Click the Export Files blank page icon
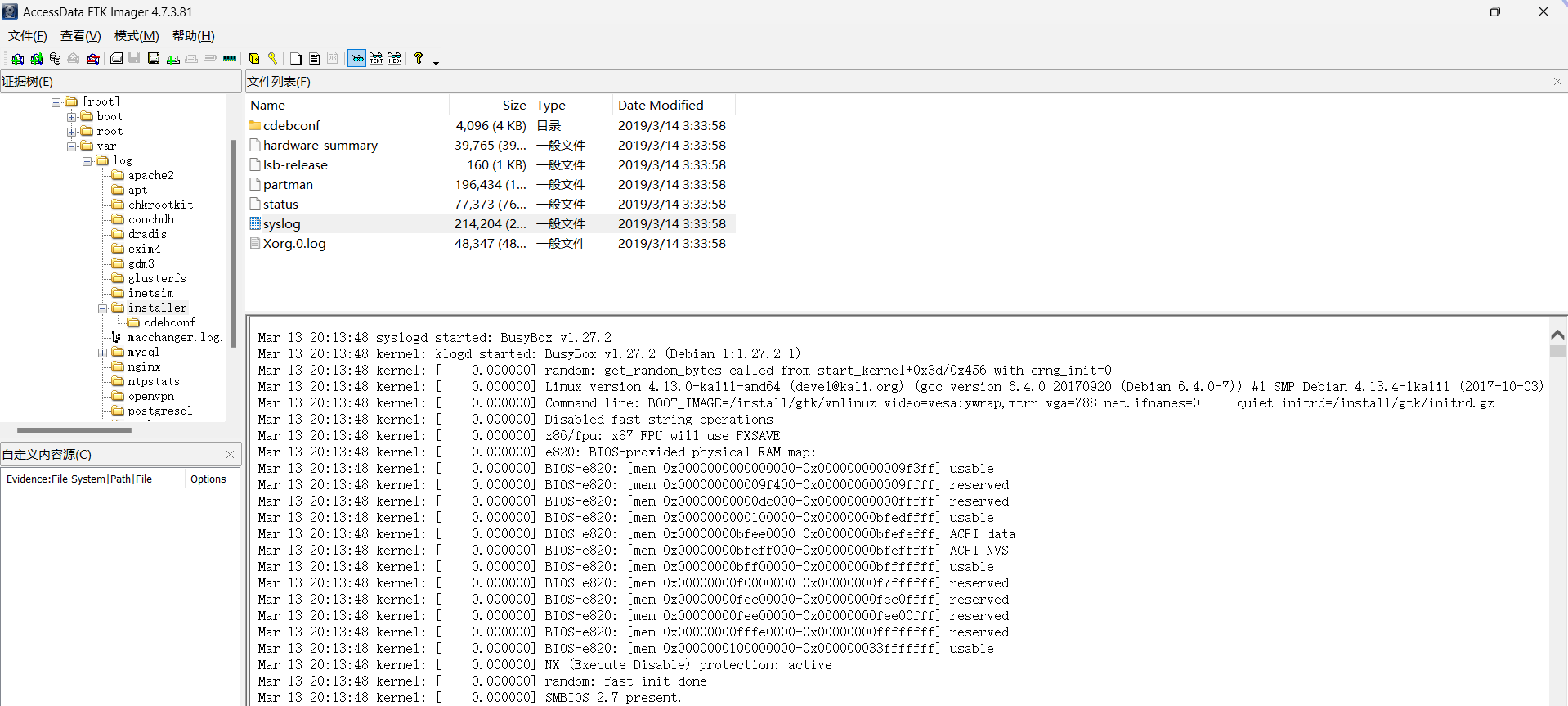 [x=296, y=59]
